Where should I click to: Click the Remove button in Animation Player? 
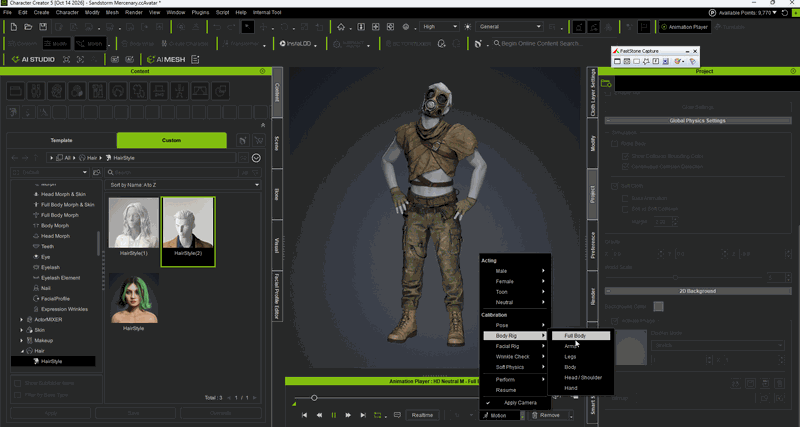coord(548,415)
